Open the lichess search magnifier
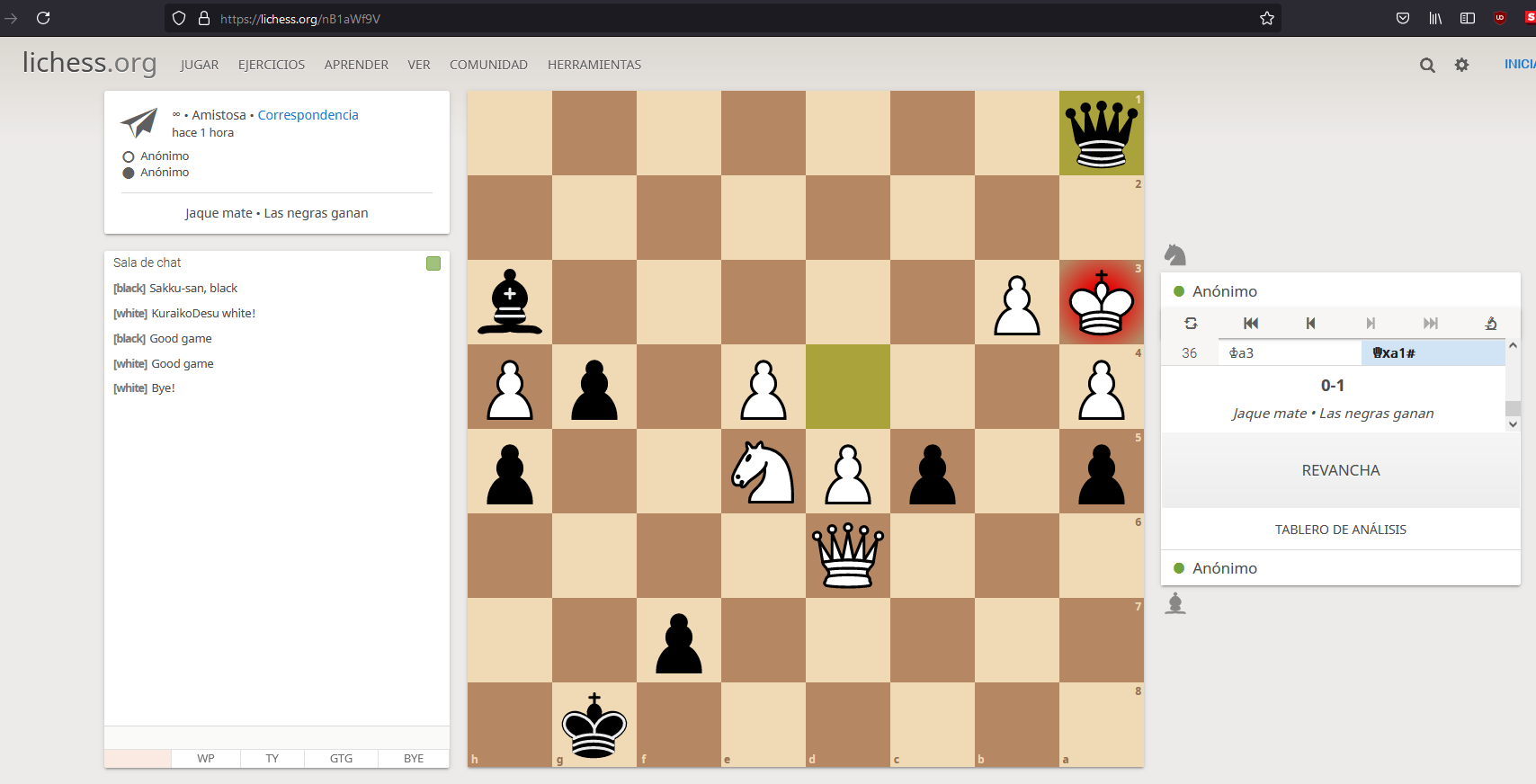Viewport: 1536px width, 784px height. pyautogui.click(x=1427, y=65)
